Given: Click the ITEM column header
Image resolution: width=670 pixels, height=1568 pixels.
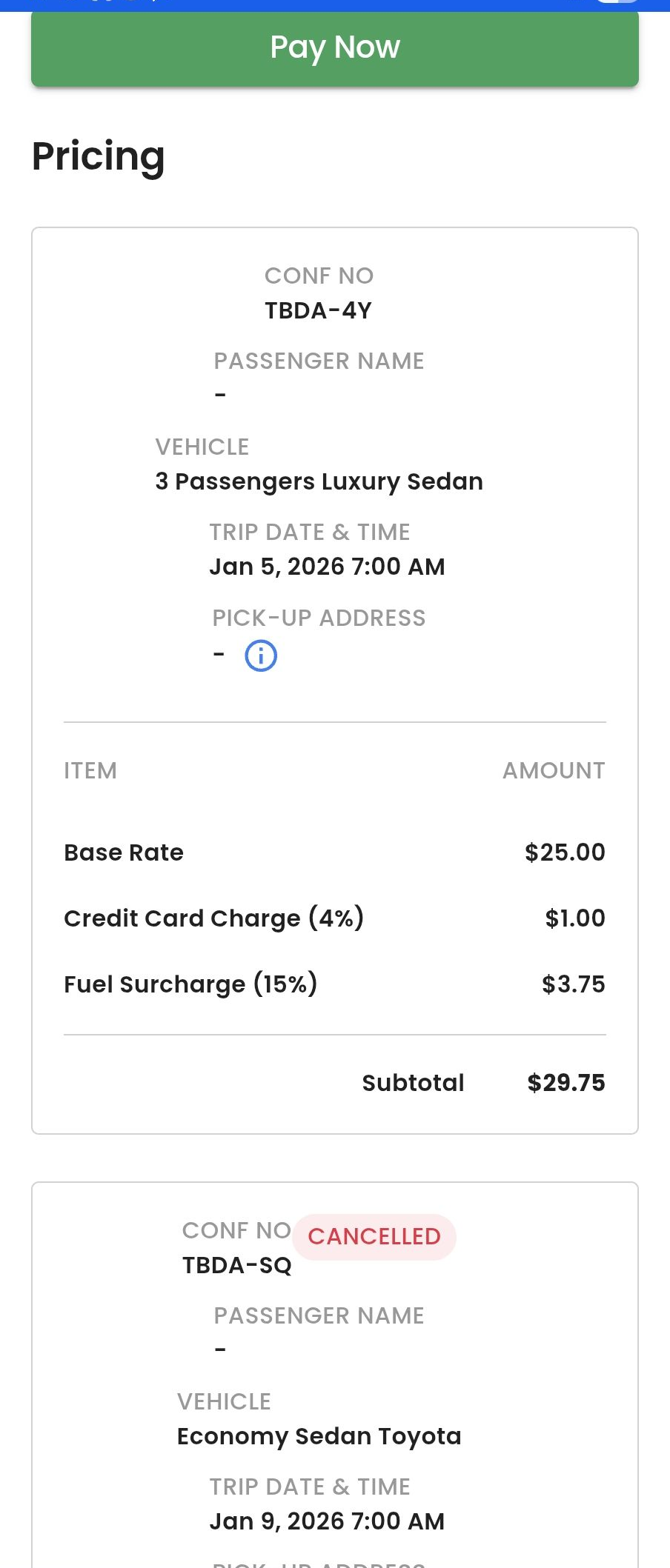Looking at the screenshot, I should click(x=90, y=770).
